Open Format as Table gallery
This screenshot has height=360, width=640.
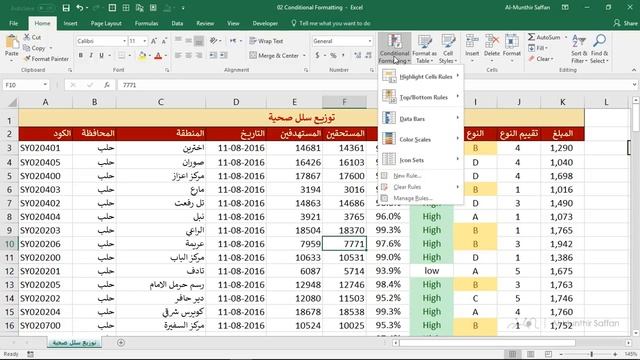click(424, 49)
